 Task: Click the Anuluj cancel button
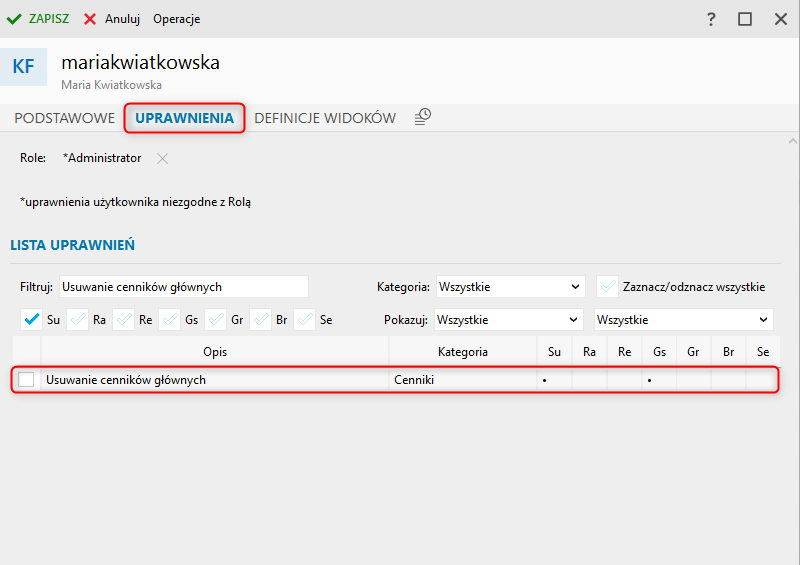(x=112, y=19)
